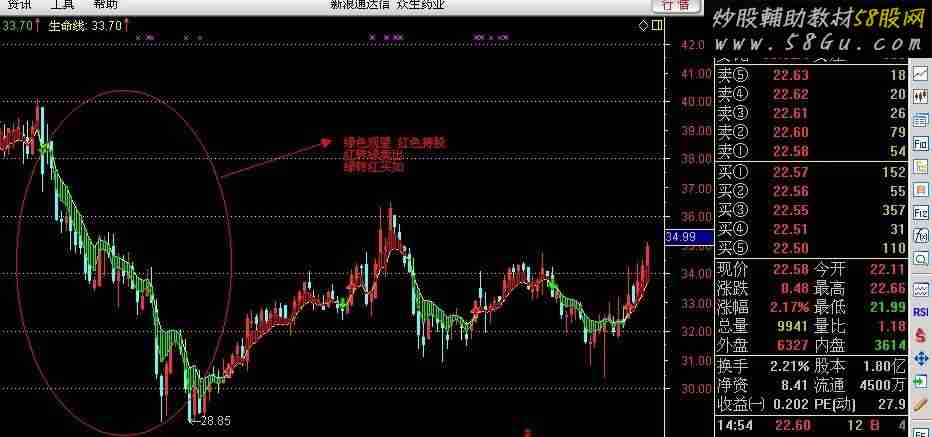Click the 外盘 value 6327
This screenshot has height=437, width=932.
click(793, 345)
